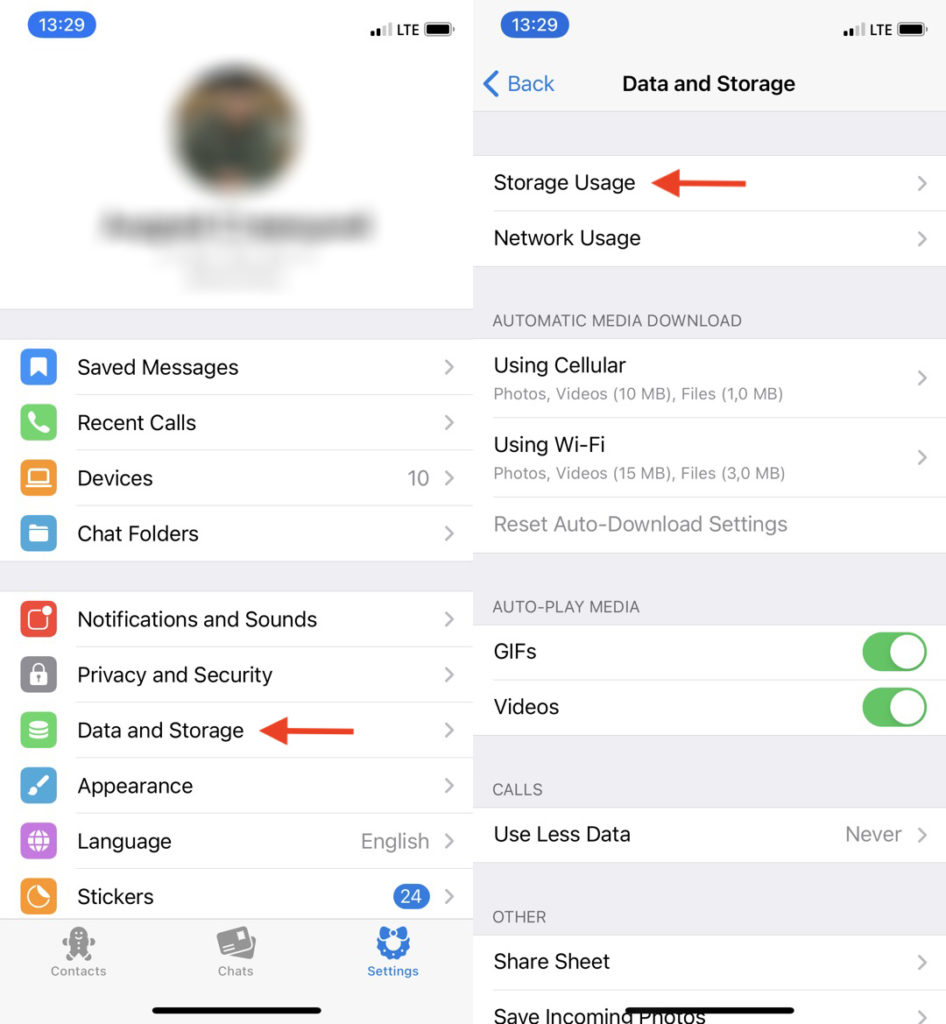Expand Storage Usage chevron

pyautogui.click(x=922, y=184)
